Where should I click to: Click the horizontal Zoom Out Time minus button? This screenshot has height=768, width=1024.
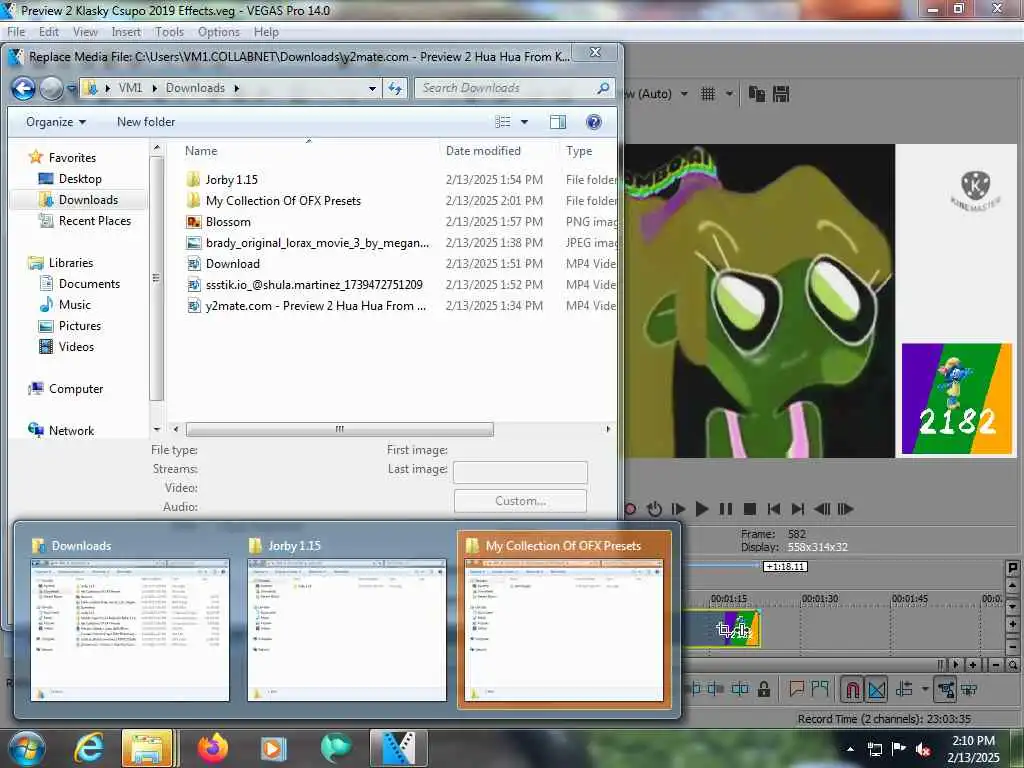pyautogui.click(x=996, y=665)
